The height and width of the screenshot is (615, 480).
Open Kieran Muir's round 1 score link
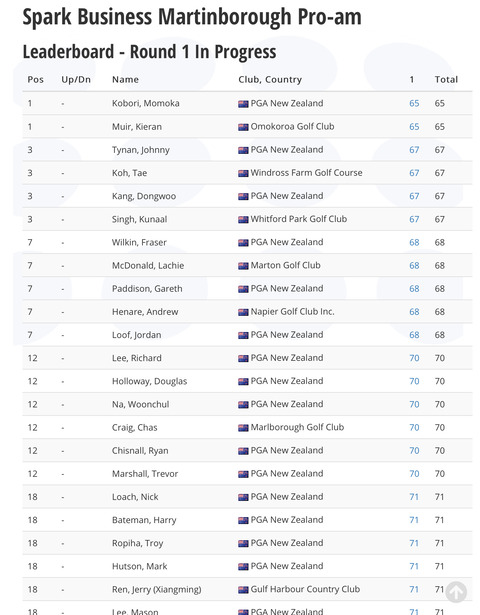click(x=414, y=127)
